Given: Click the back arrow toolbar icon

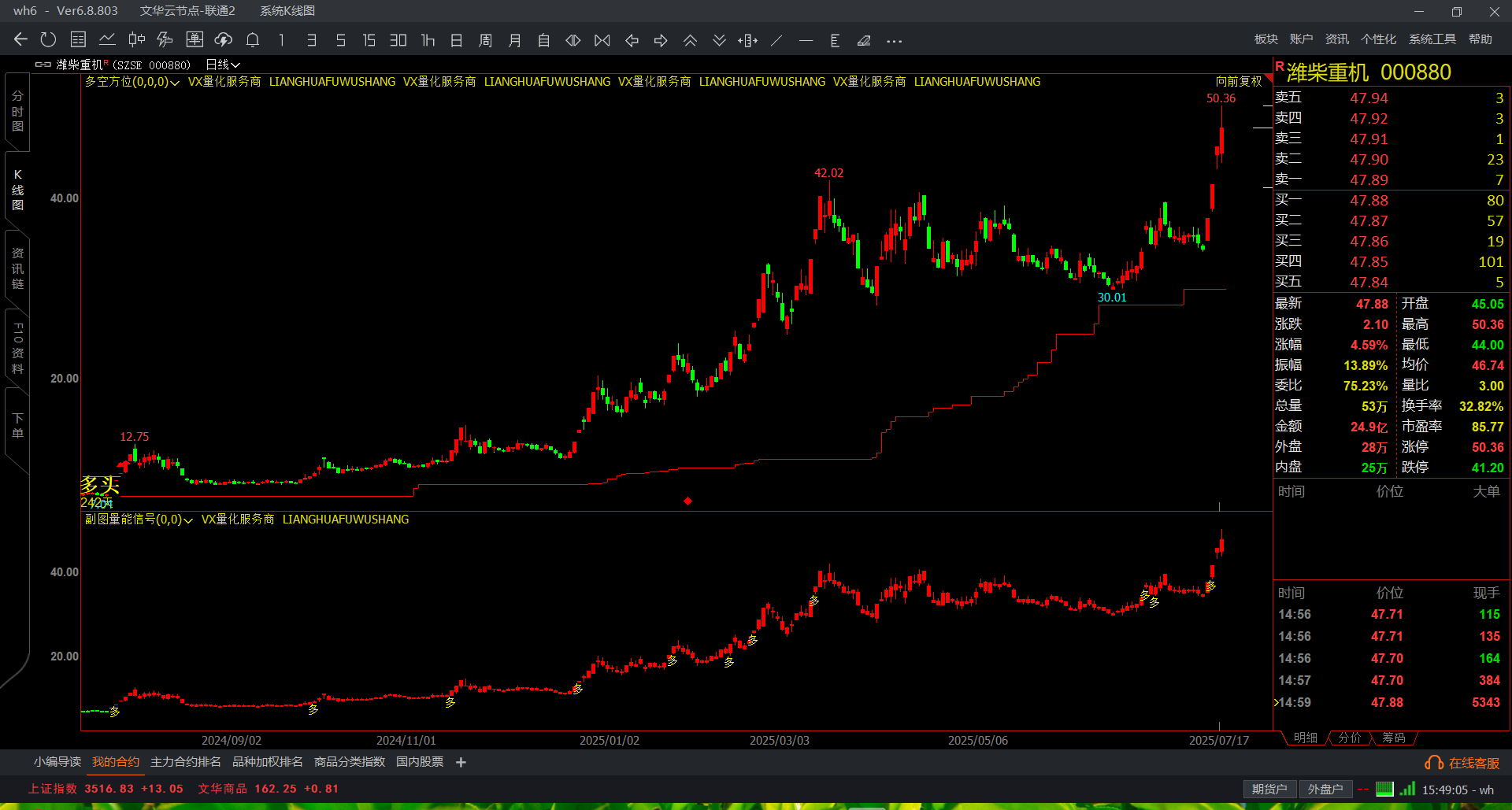Looking at the screenshot, I should tap(20, 39).
